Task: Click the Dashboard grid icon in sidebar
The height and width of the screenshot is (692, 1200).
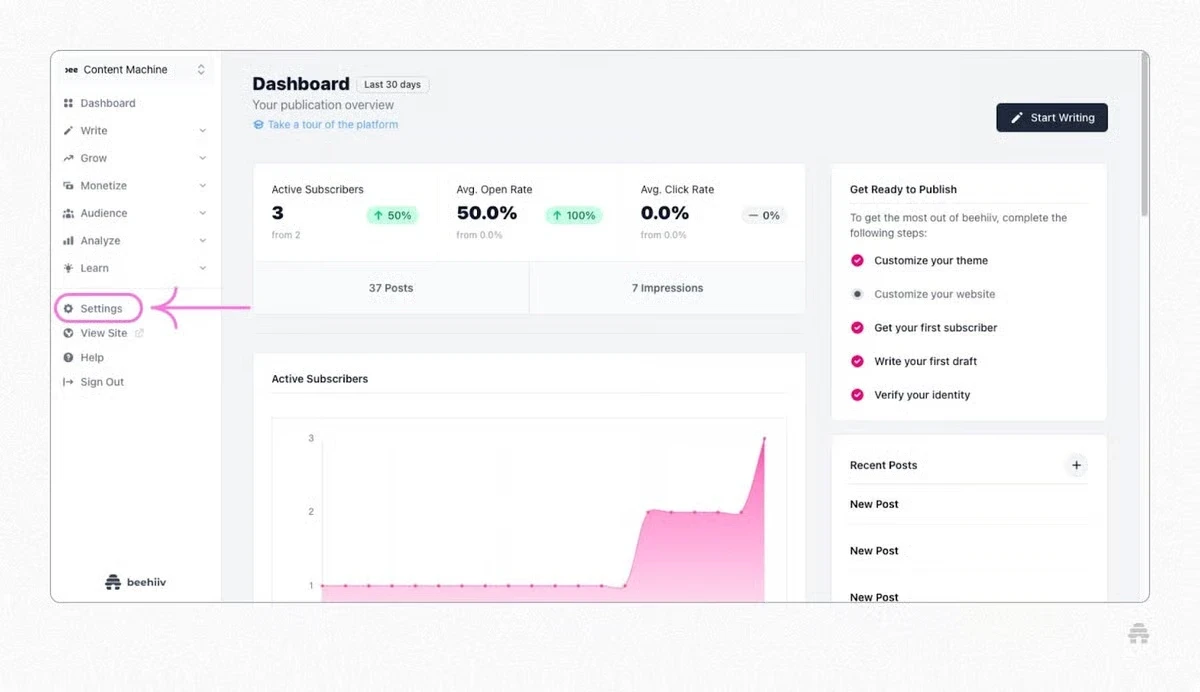Action: click(x=69, y=103)
